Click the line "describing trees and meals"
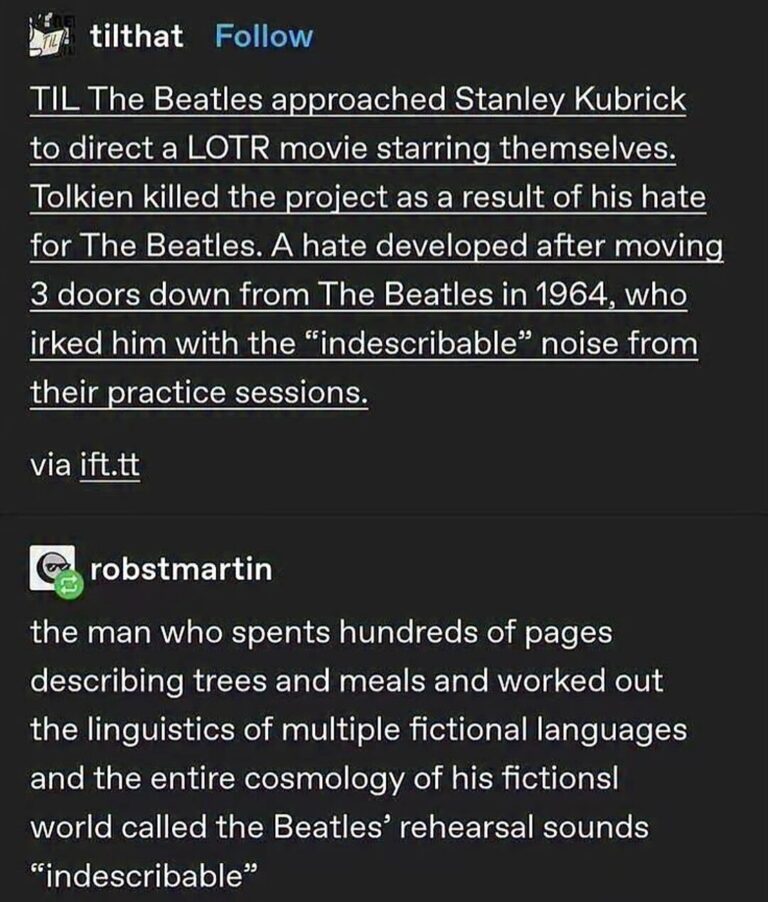The image size is (768, 902). point(346,682)
